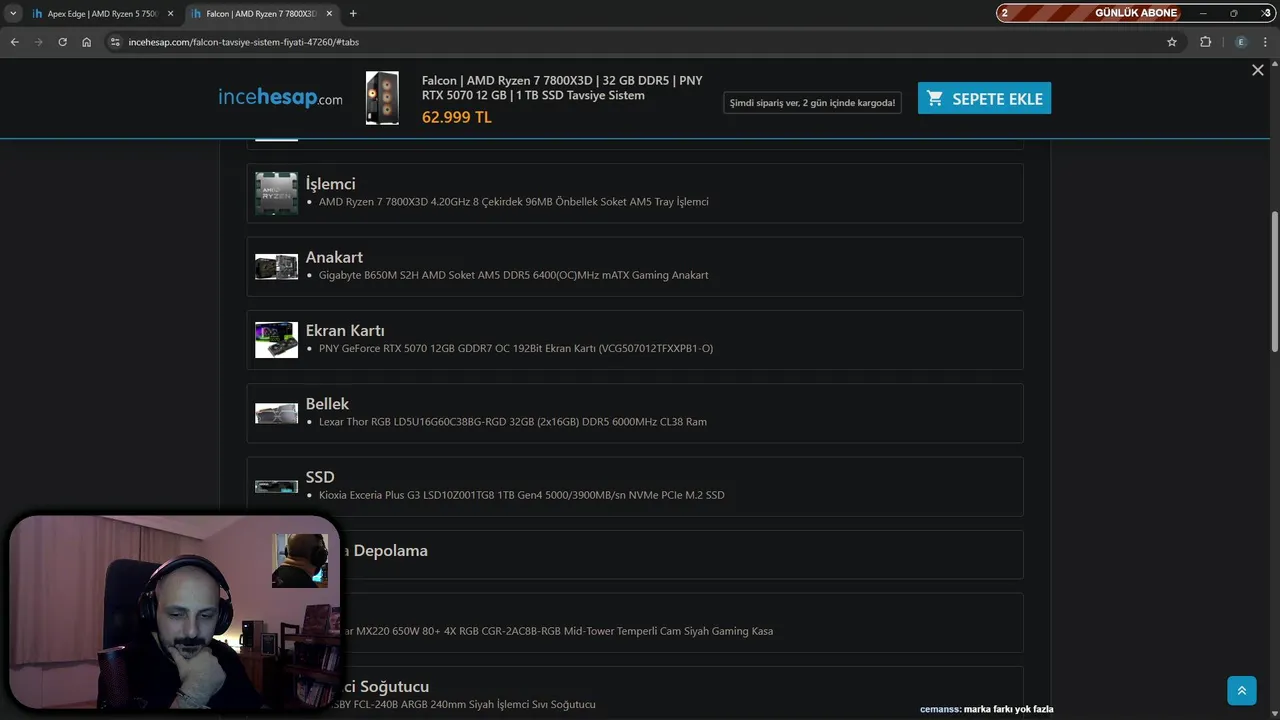Image resolution: width=1280 pixels, height=720 pixels.
Task: Open the İşlemci processor thumbnail
Action: click(x=276, y=193)
